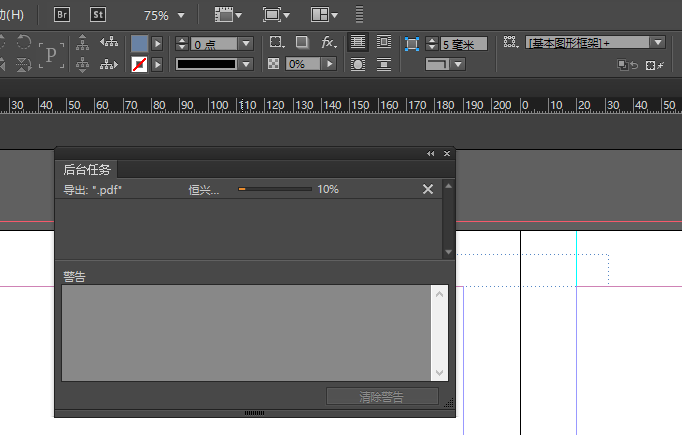Click the 恒兴... document name text
The image size is (682, 435).
pyautogui.click(x=204, y=190)
